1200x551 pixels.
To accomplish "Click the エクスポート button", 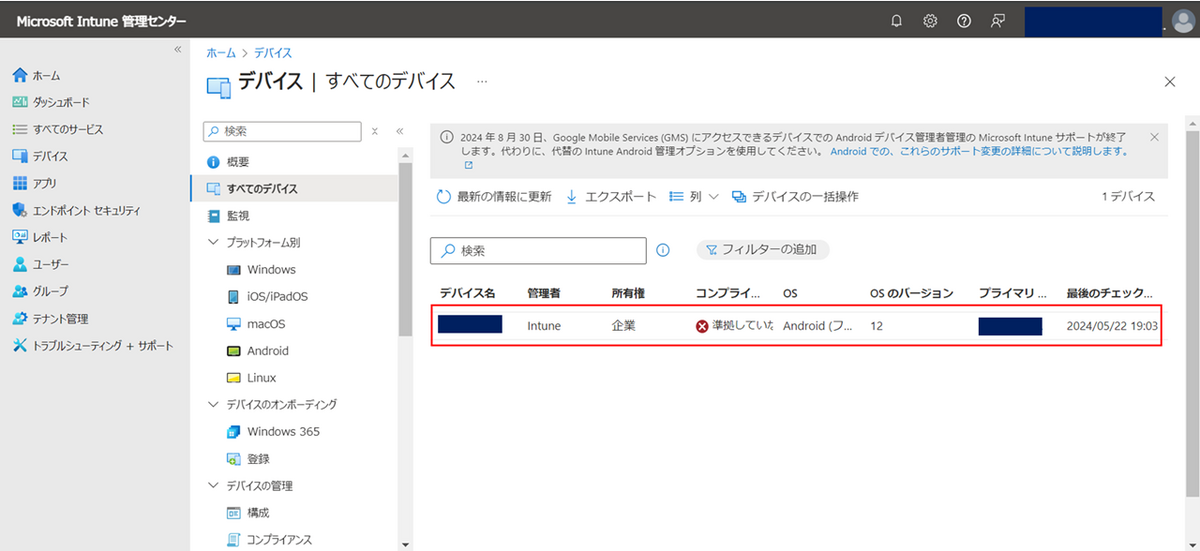I will (x=611, y=196).
